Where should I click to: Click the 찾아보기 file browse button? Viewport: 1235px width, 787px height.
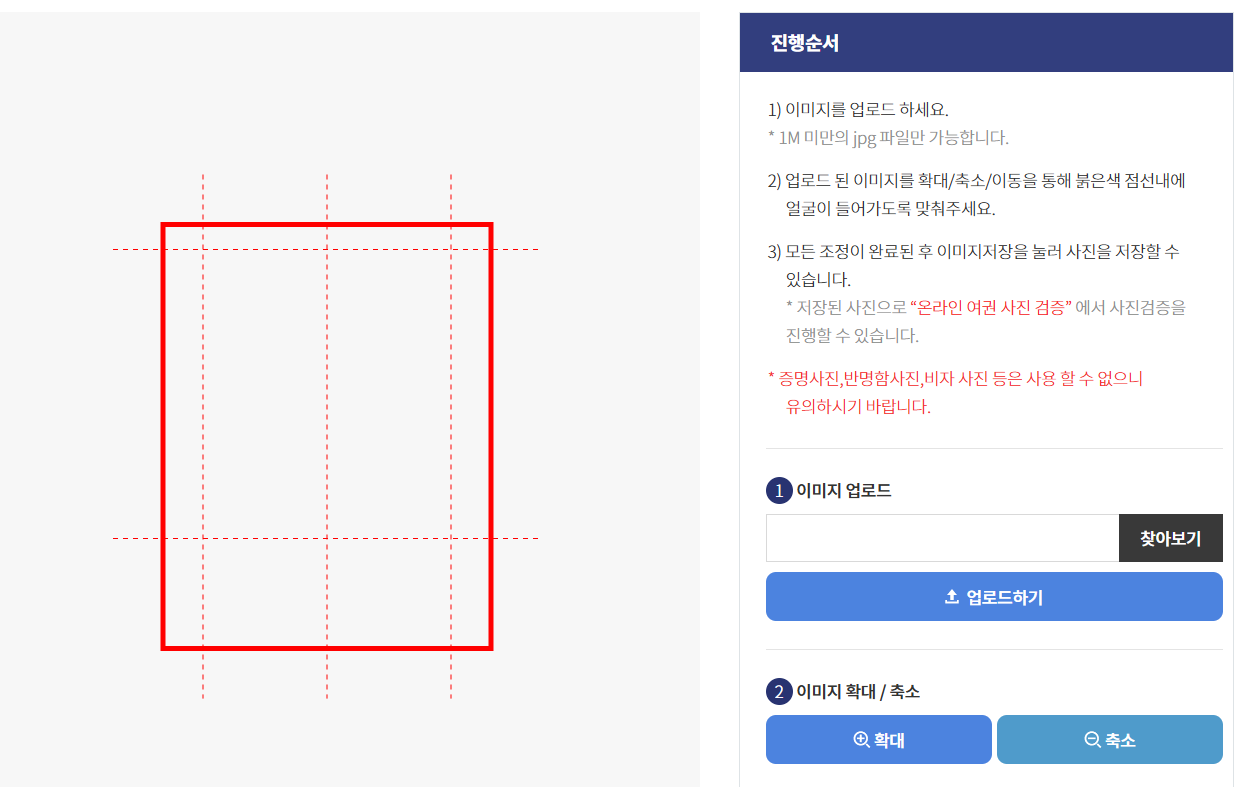[x=1170, y=538]
